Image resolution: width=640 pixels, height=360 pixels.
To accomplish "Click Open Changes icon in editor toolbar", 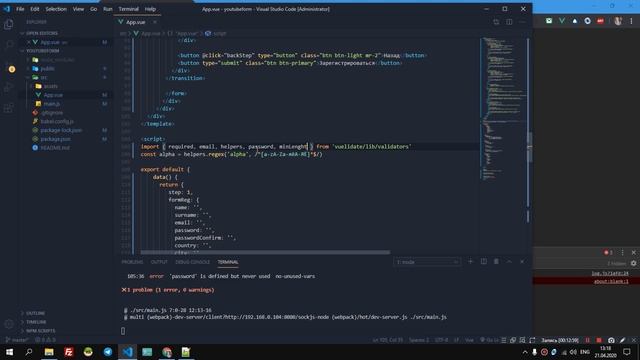I will point(496,22).
